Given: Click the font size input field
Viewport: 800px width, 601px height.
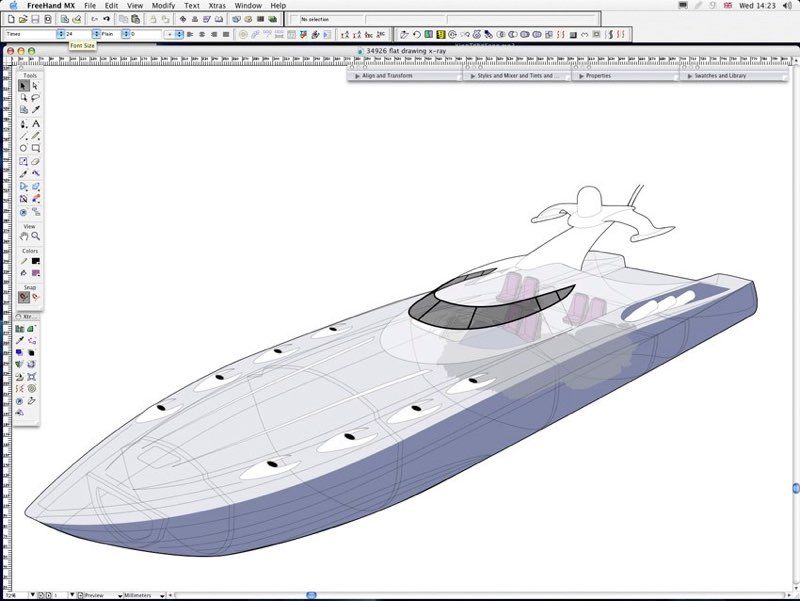Looking at the screenshot, I should coord(75,34).
